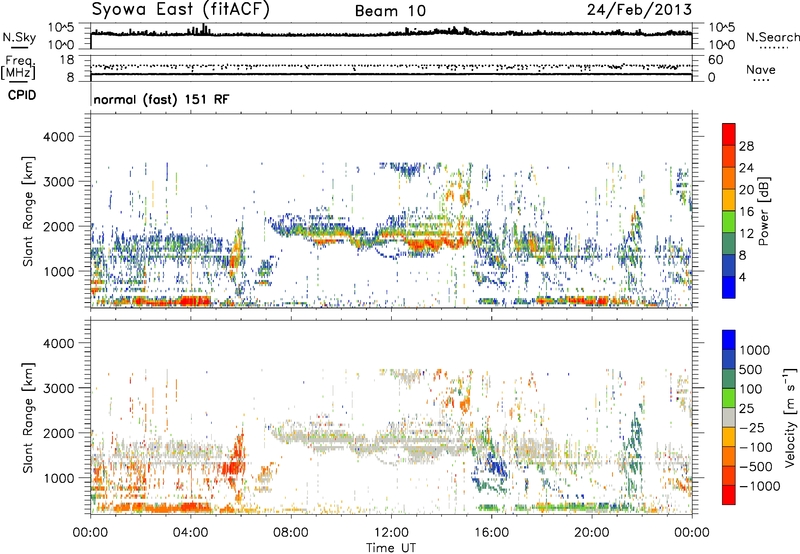Select the '12' value on Power color bar
The width and height of the screenshot is (800, 554).
[x=746, y=234]
